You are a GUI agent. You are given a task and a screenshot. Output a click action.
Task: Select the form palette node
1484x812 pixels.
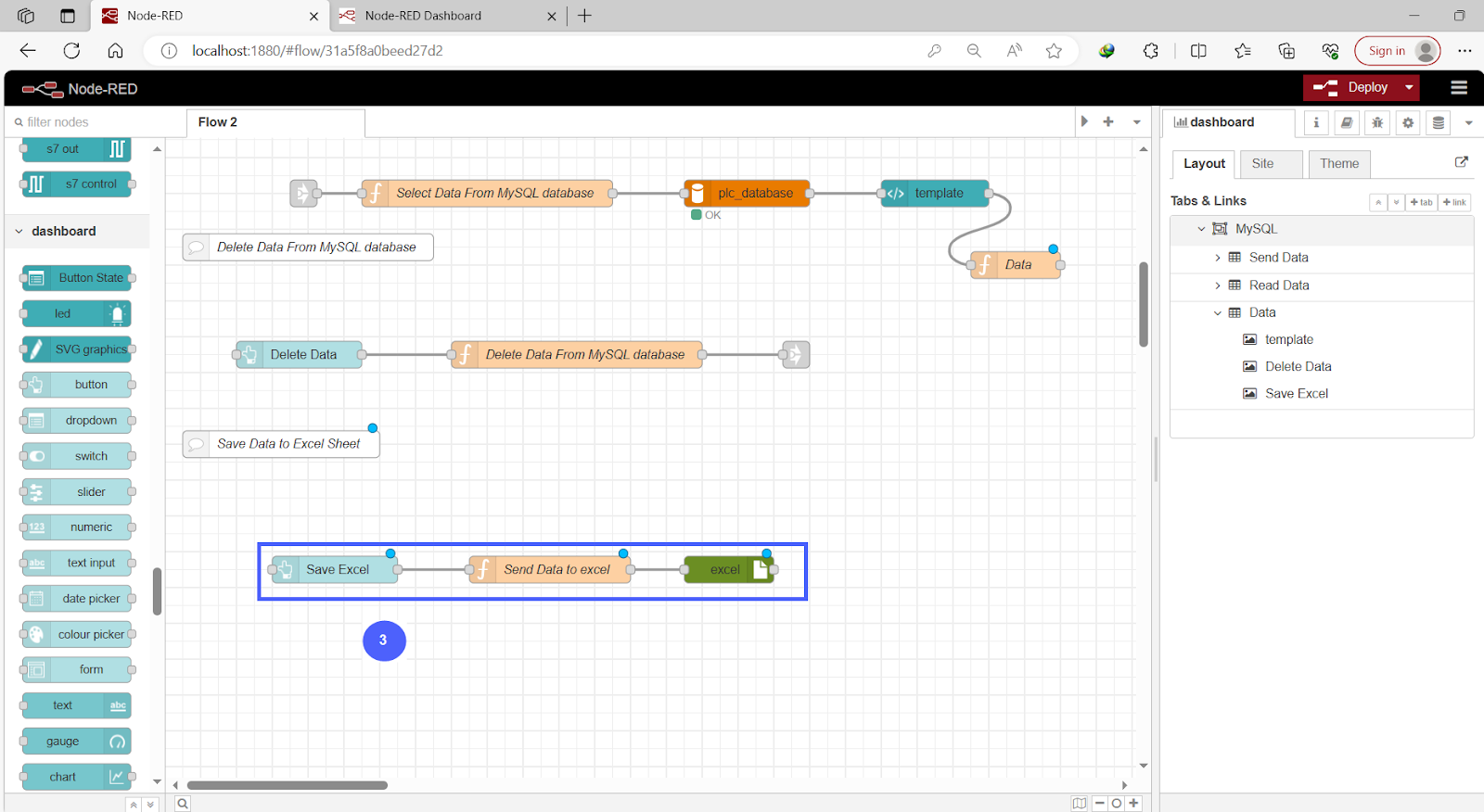coord(76,669)
